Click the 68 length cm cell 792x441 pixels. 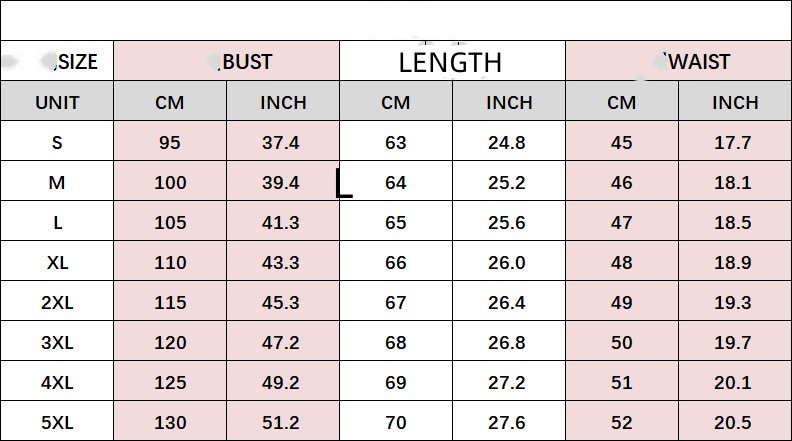coord(396,342)
